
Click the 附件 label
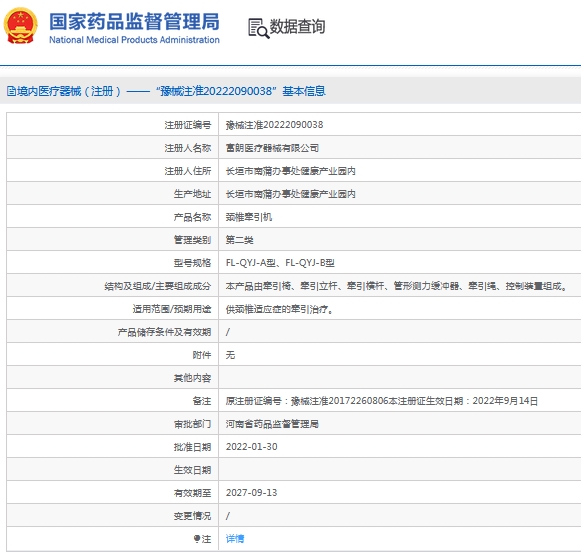202,355
